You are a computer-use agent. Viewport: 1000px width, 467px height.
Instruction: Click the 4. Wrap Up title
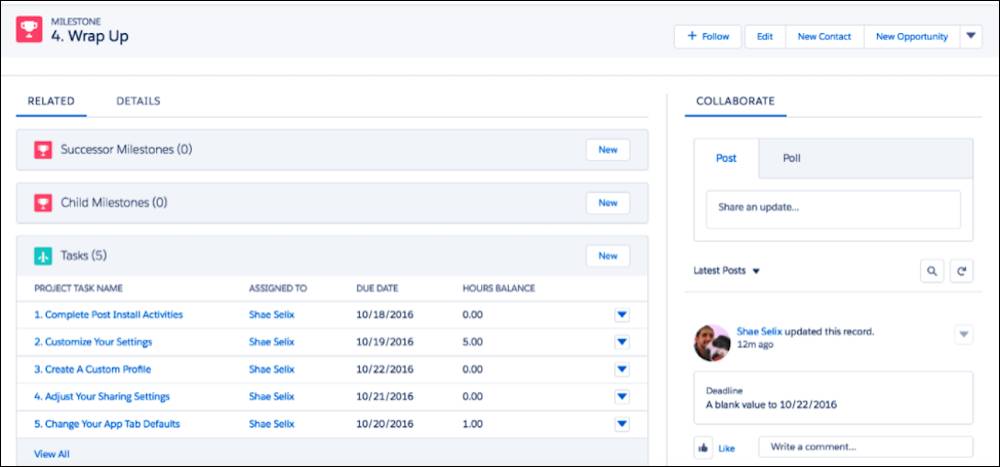90,36
